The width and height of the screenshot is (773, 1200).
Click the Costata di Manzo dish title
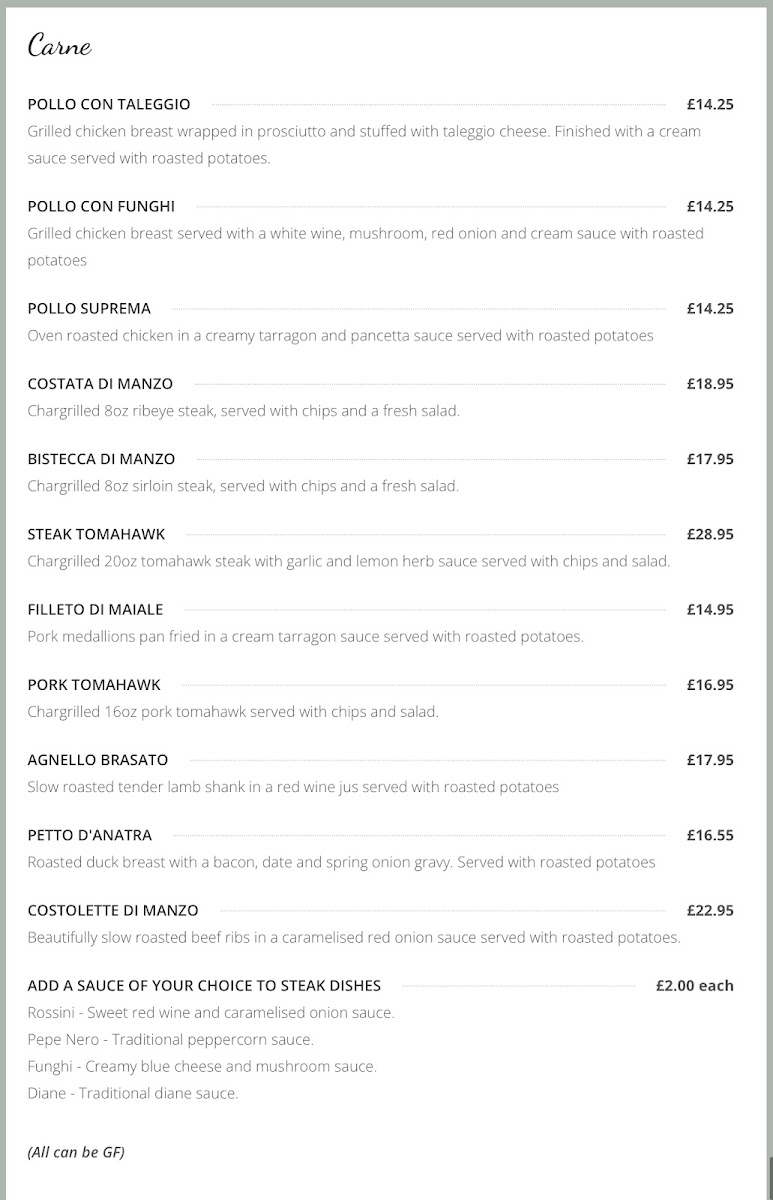tap(100, 383)
